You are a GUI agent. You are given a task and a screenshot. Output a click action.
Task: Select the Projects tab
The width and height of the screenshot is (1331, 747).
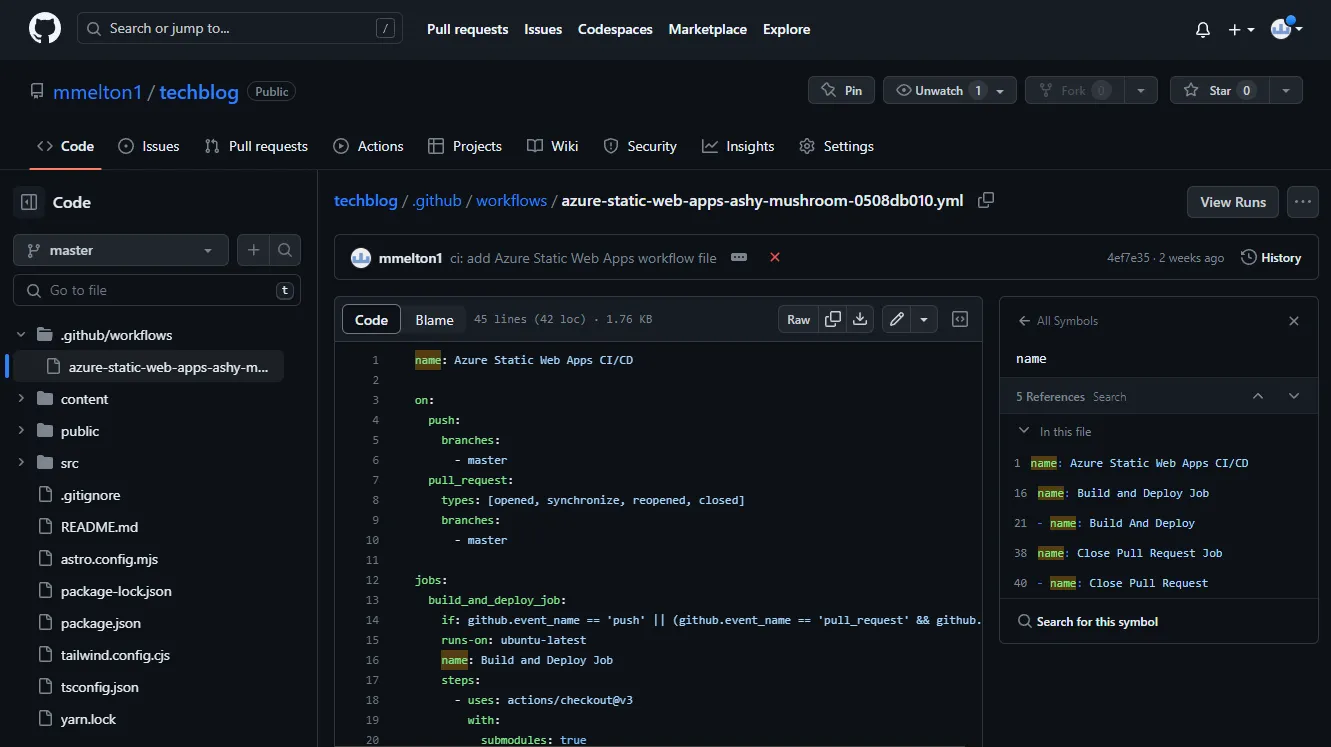[465, 146]
